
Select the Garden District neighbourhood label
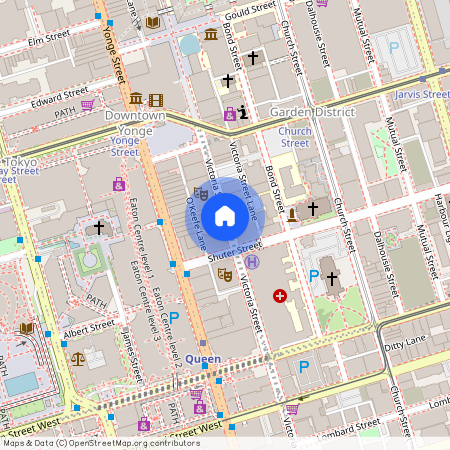coord(312,112)
